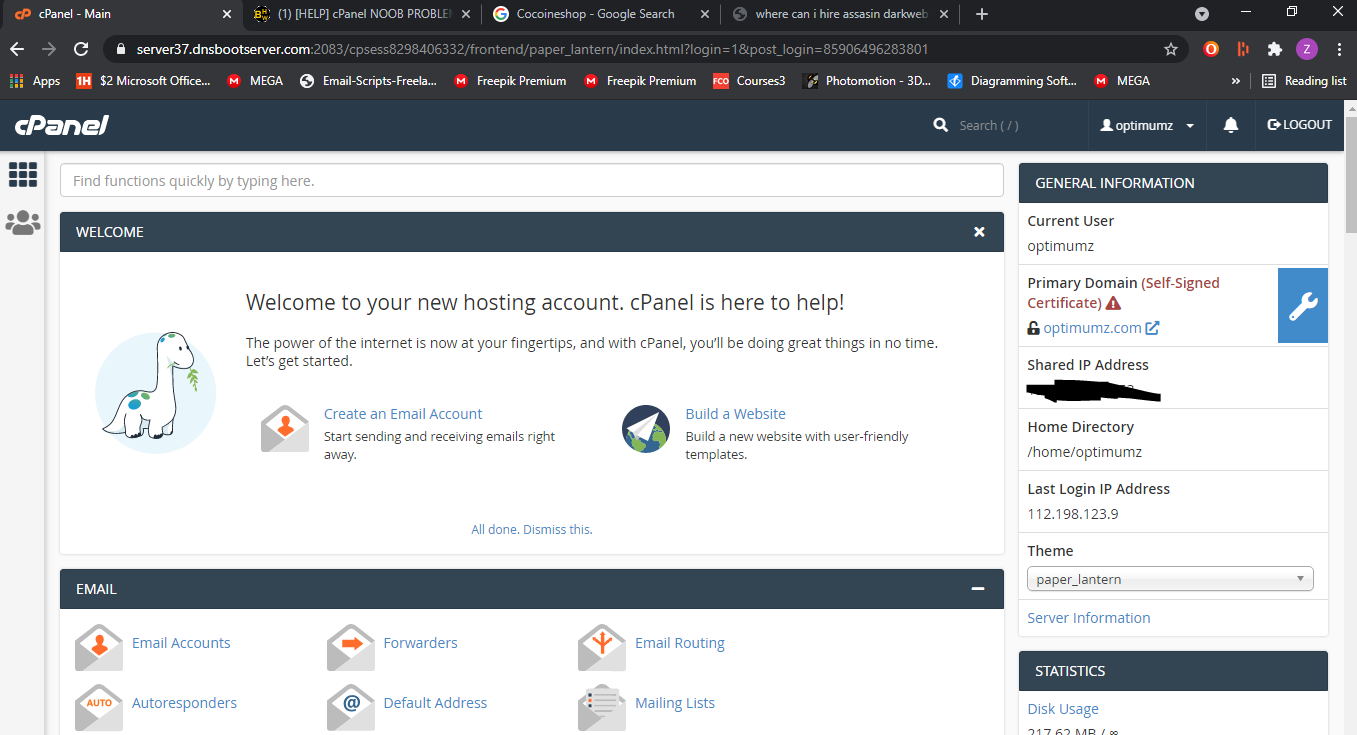
Task: Click All done. Dismiss this. link
Action: (532, 529)
